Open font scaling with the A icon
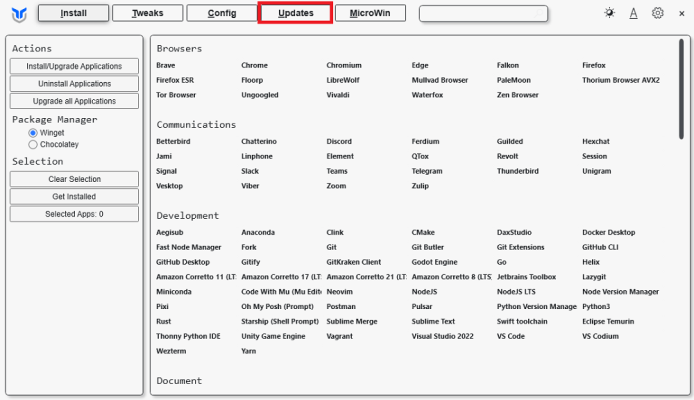This screenshot has height=400, width=694. point(634,13)
